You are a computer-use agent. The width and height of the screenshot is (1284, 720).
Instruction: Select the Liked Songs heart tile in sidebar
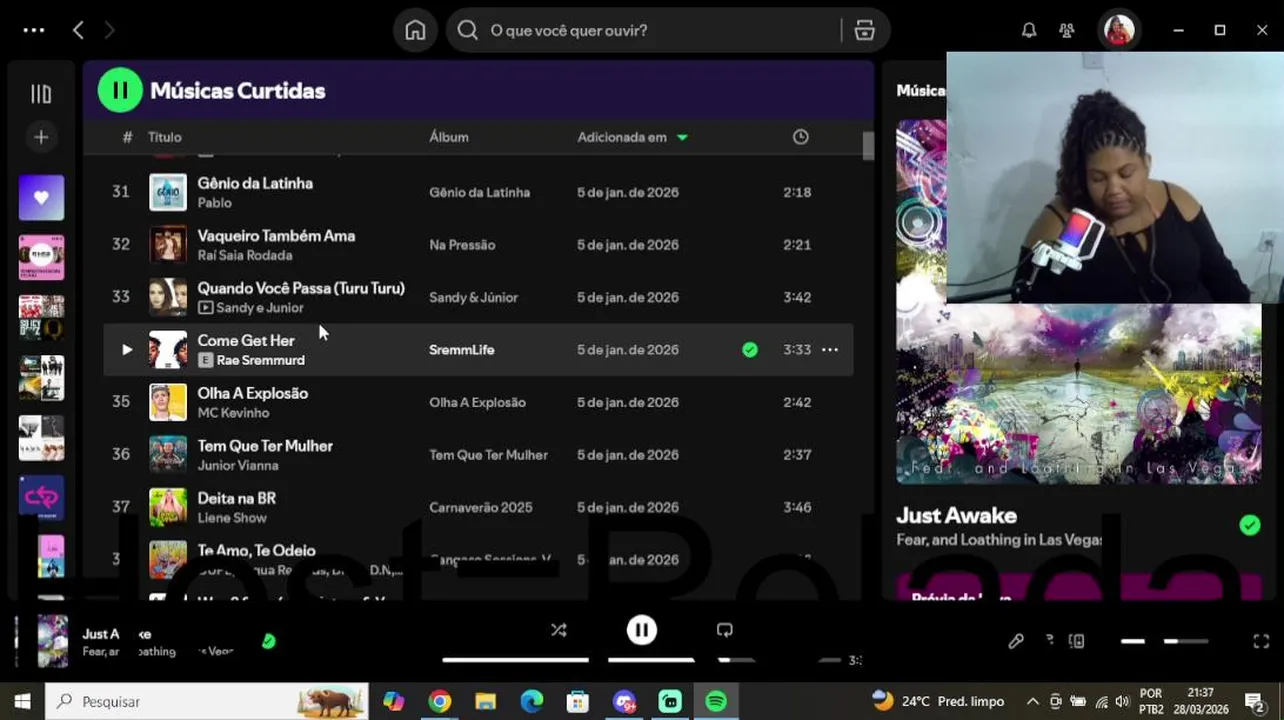pos(41,197)
